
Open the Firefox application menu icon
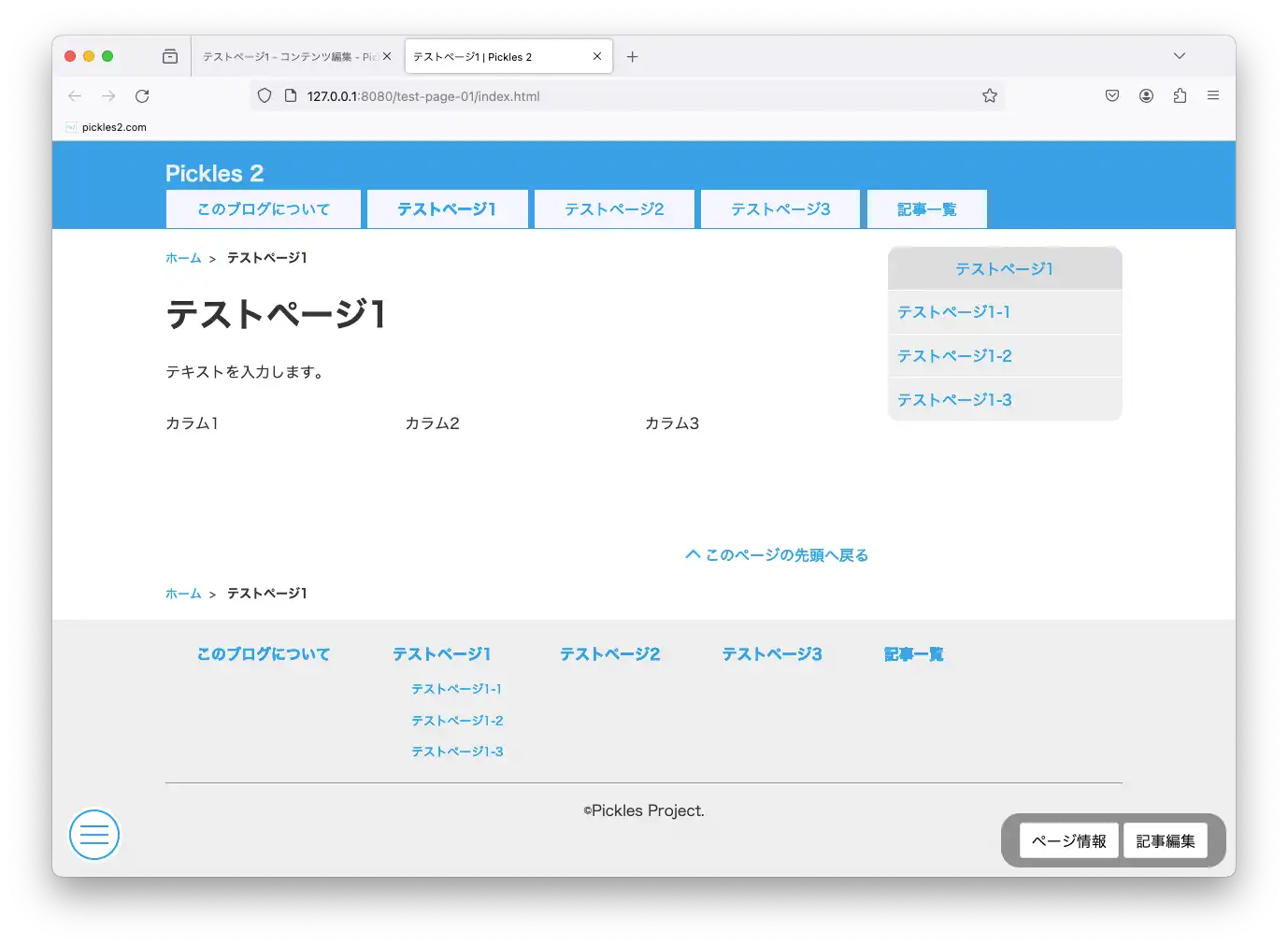[x=1213, y=96]
